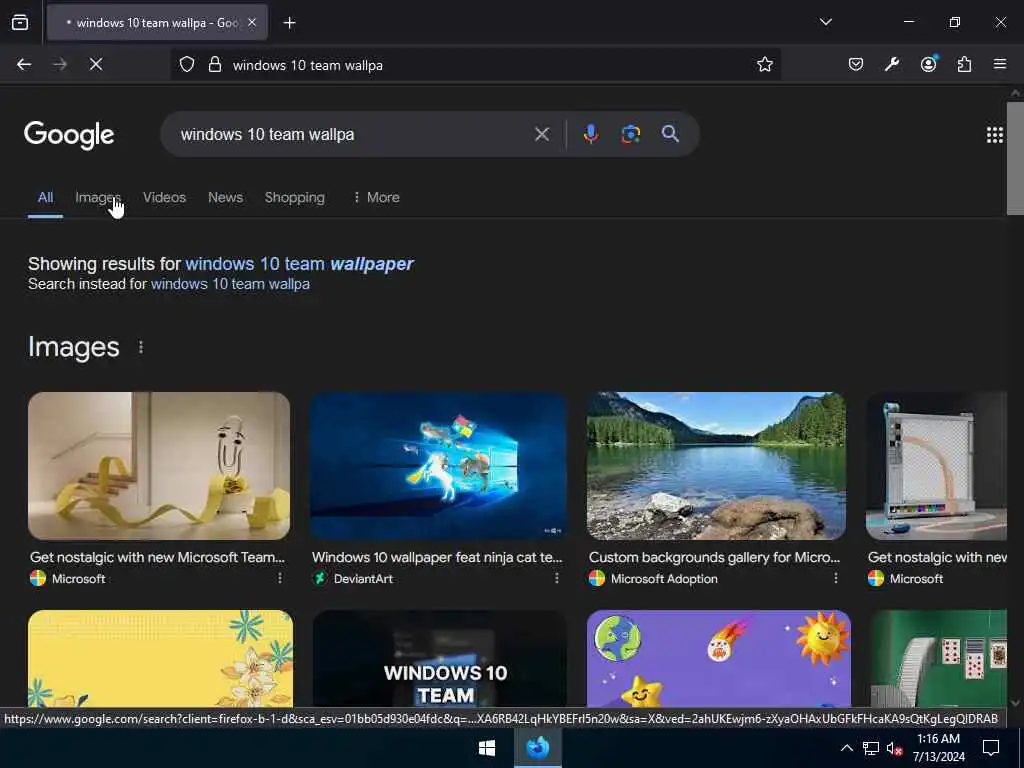Open Get nostalgic with new Microsoft Team title
This screenshot has height=768, width=1024.
pyautogui.click(x=157, y=557)
